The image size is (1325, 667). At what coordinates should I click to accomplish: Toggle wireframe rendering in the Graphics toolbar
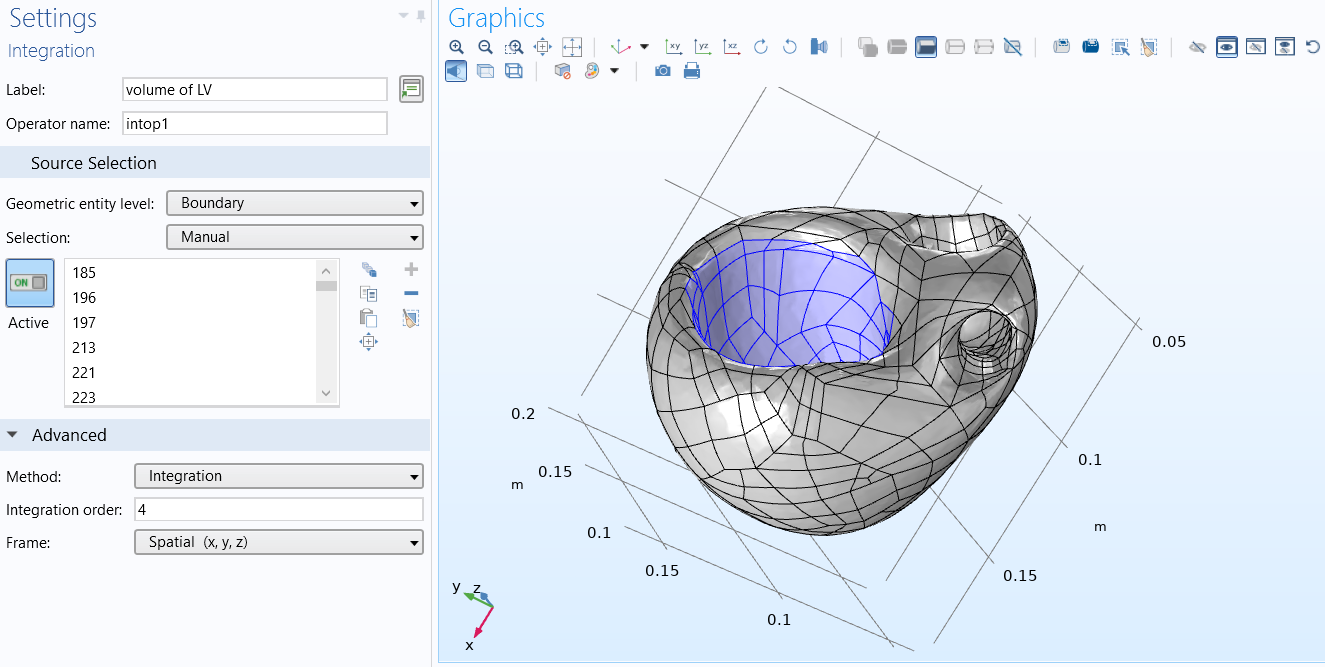pos(514,71)
